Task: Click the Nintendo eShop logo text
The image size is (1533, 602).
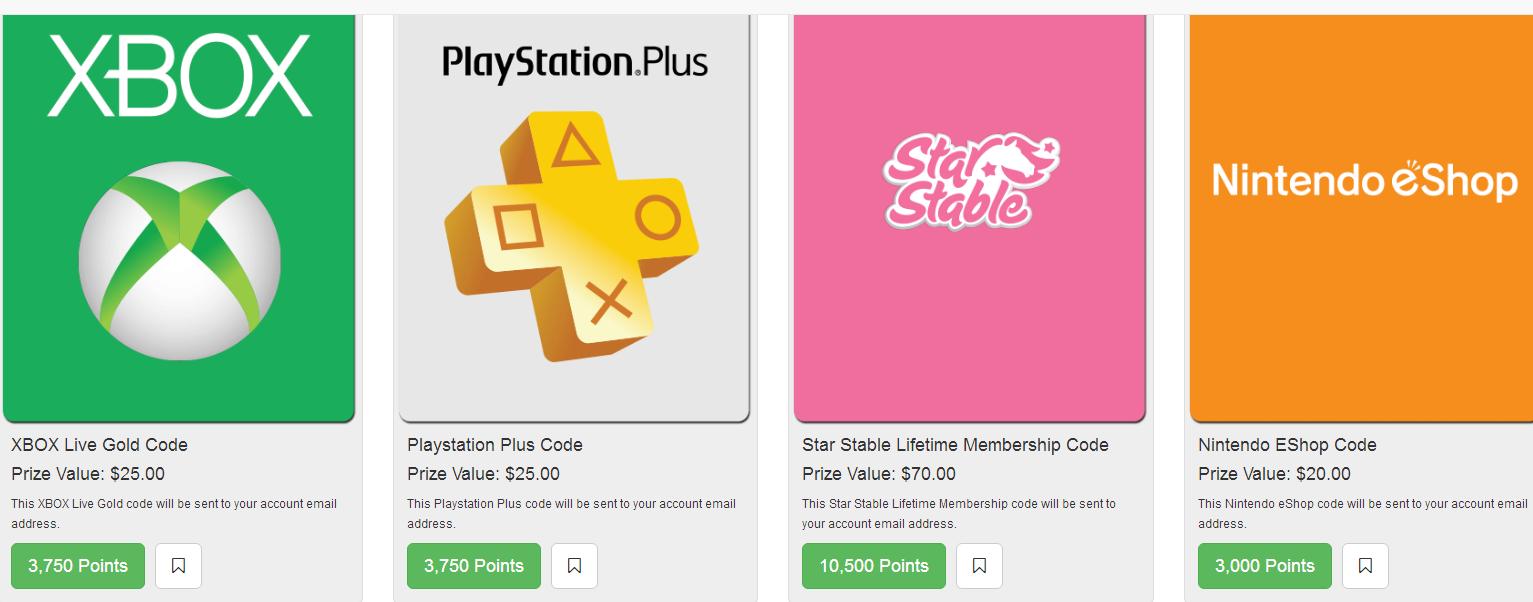Action: point(1364,181)
